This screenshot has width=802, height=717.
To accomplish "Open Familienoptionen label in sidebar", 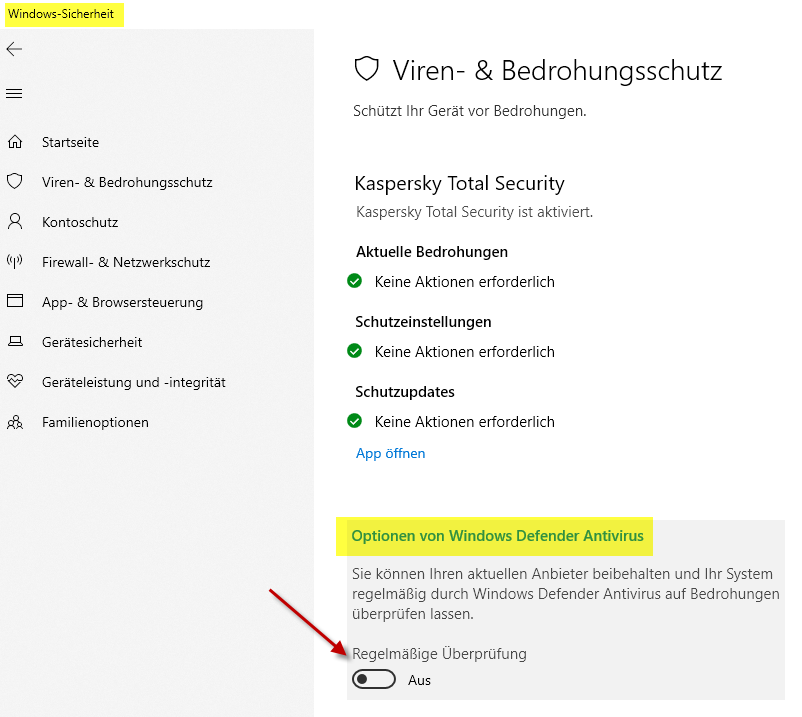I will [95, 422].
